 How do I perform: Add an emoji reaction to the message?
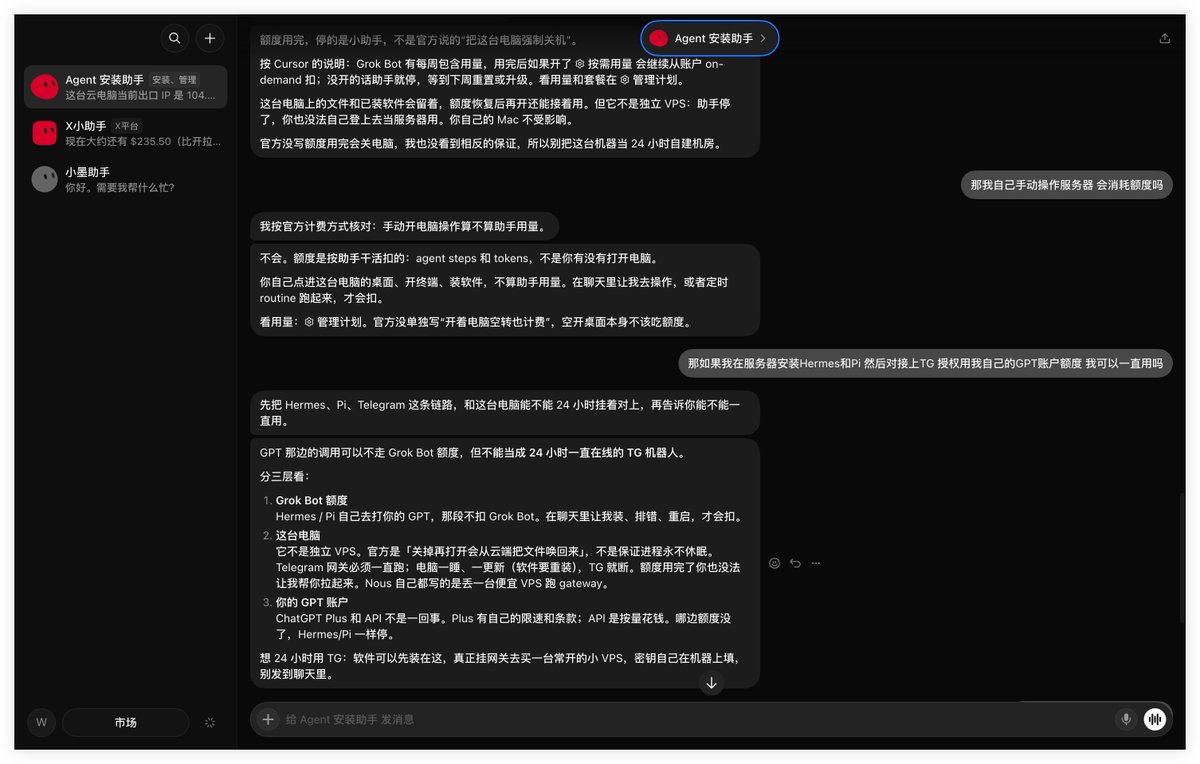(774, 563)
